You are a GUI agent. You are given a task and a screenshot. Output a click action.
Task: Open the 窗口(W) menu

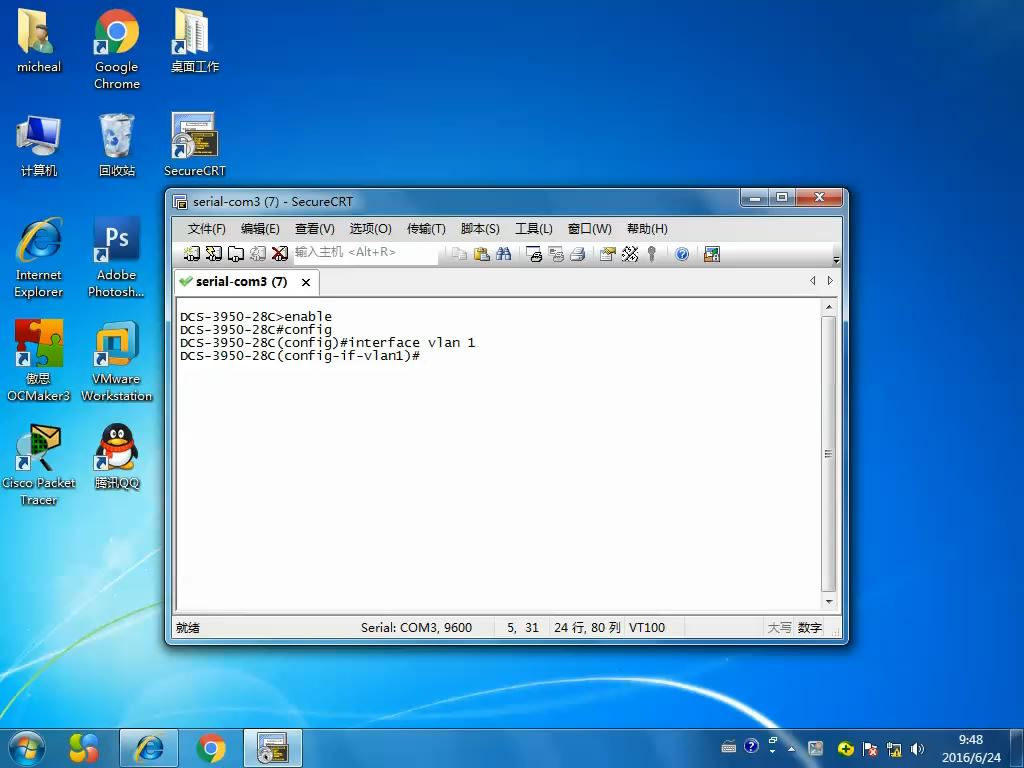tap(590, 229)
